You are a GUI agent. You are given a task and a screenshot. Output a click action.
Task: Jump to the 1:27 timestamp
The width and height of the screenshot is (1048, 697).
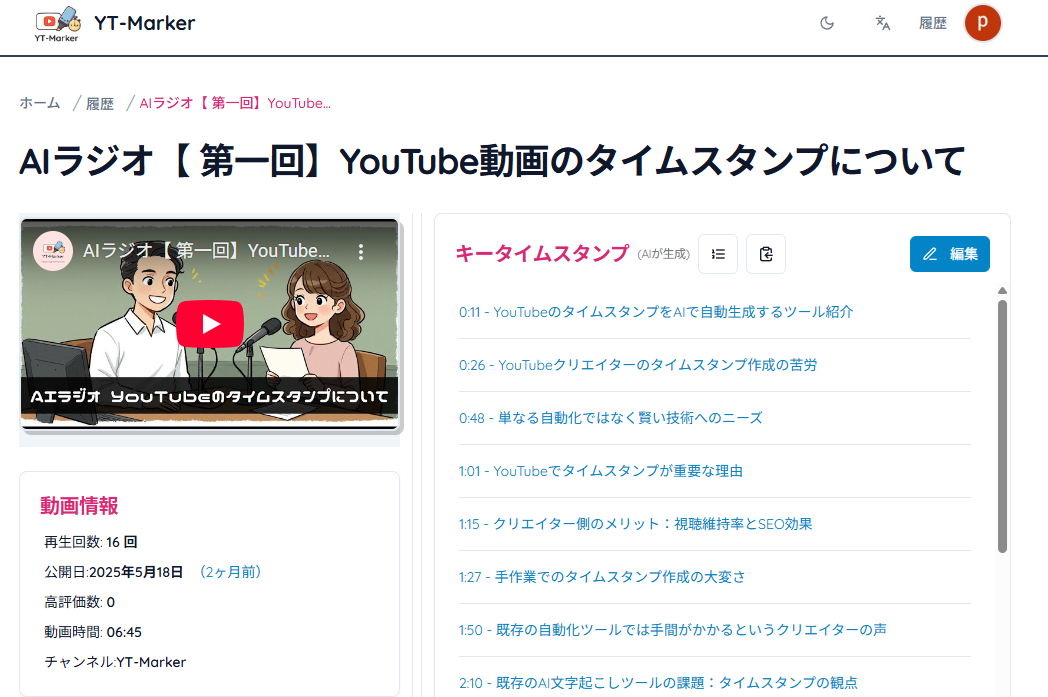tap(602, 577)
